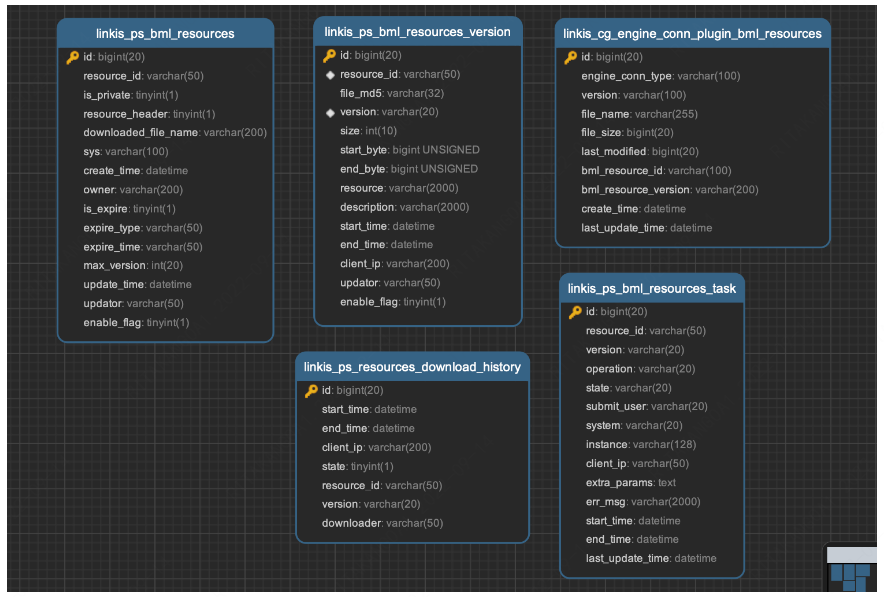The width and height of the screenshot is (884, 597).
Task: Select the extra_params text column
Action: (652, 483)
